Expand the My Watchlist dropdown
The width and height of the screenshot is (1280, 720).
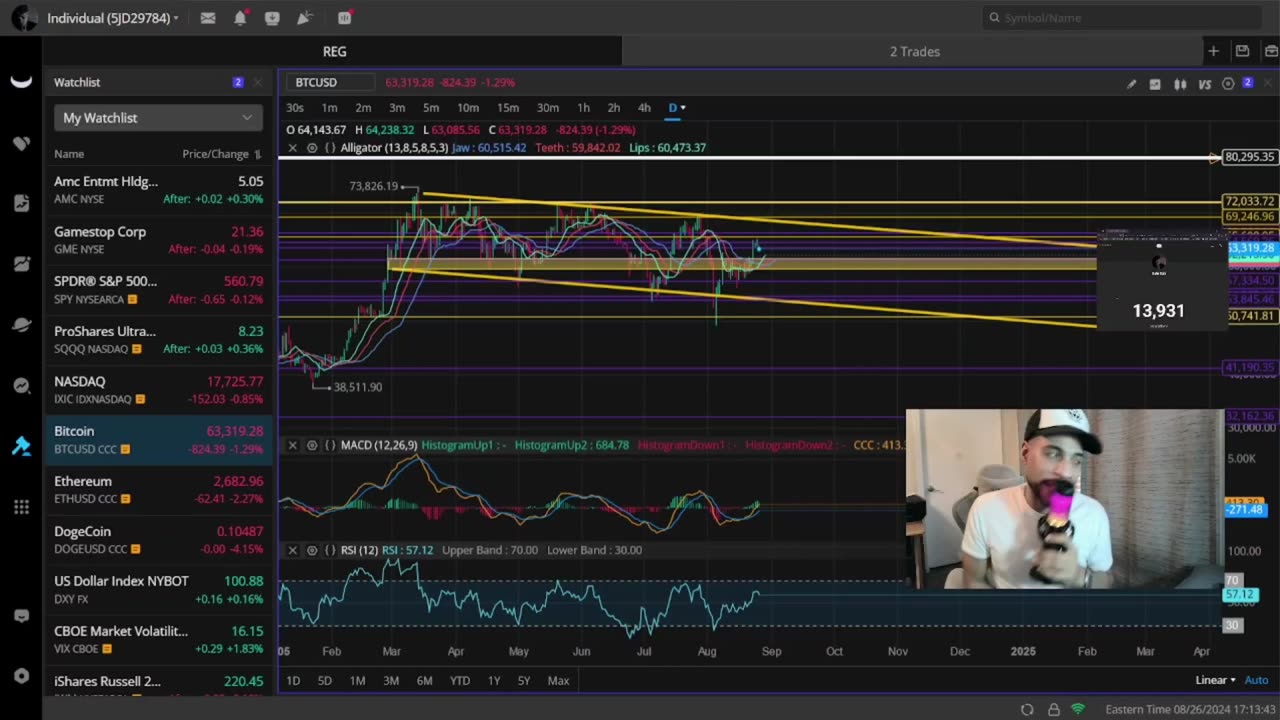pyautogui.click(x=158, y=118)
